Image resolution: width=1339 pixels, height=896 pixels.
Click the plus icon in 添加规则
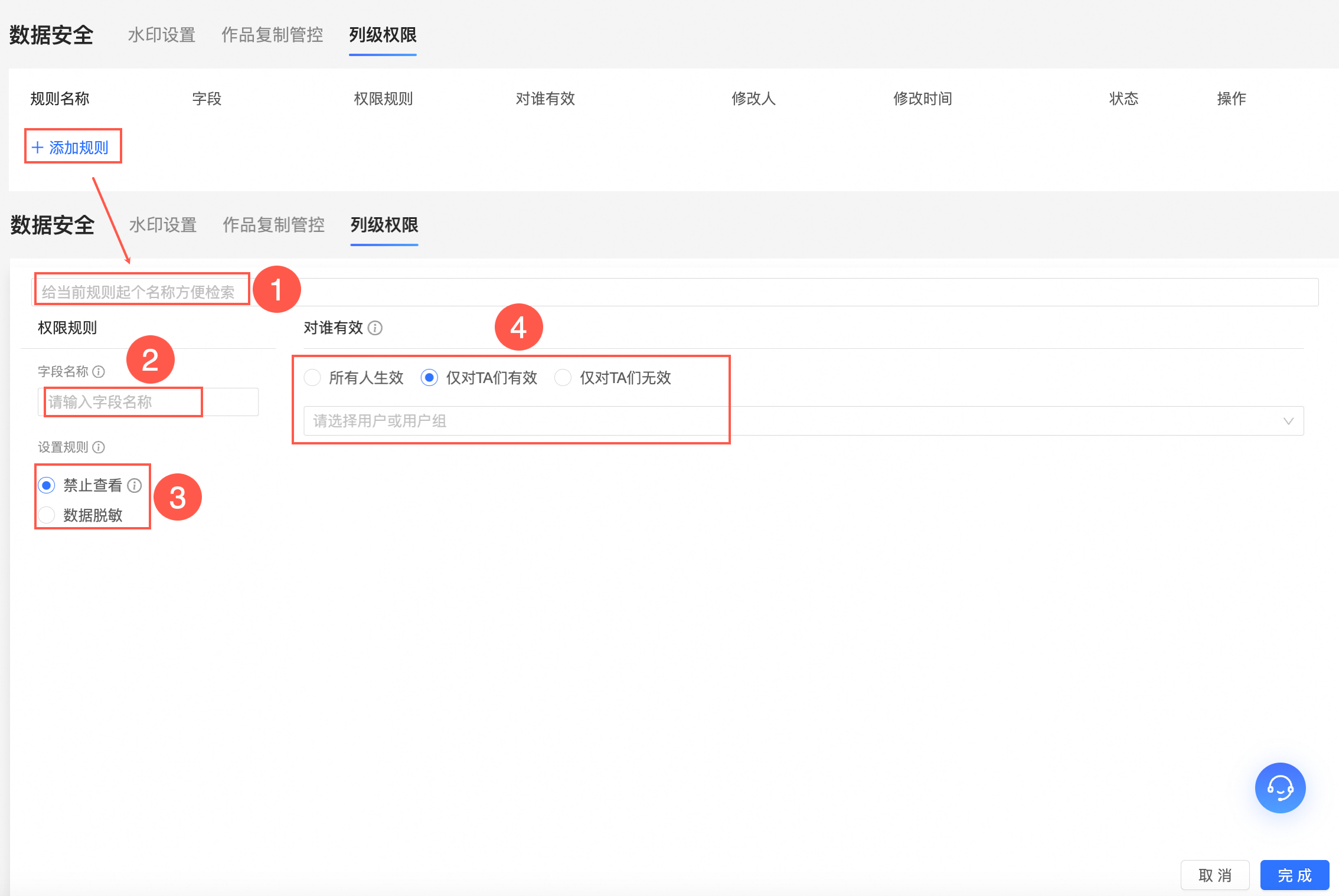pos(38,148)
